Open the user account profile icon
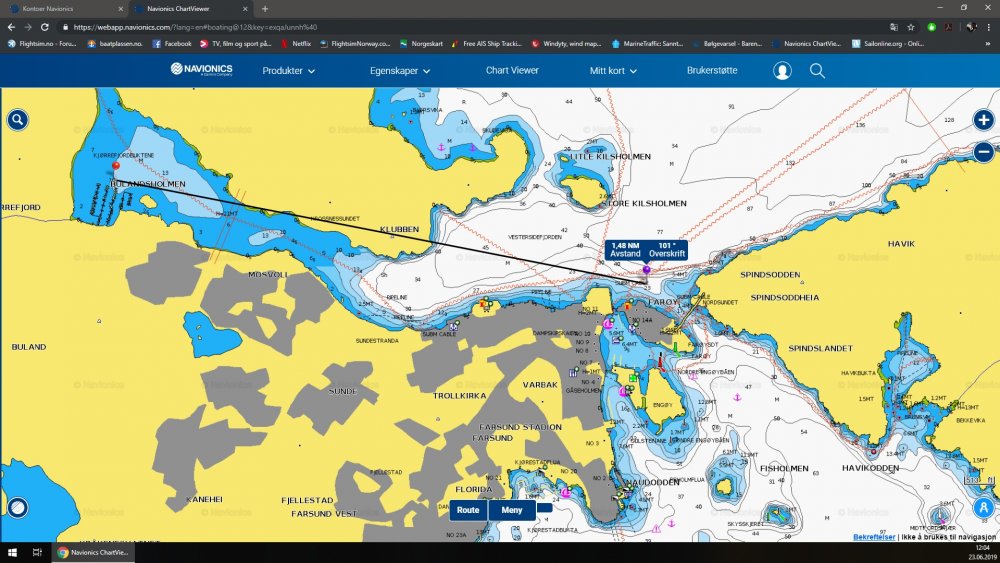The width and height of the screenshot is (1000, 563). click(x=782, y=71)
